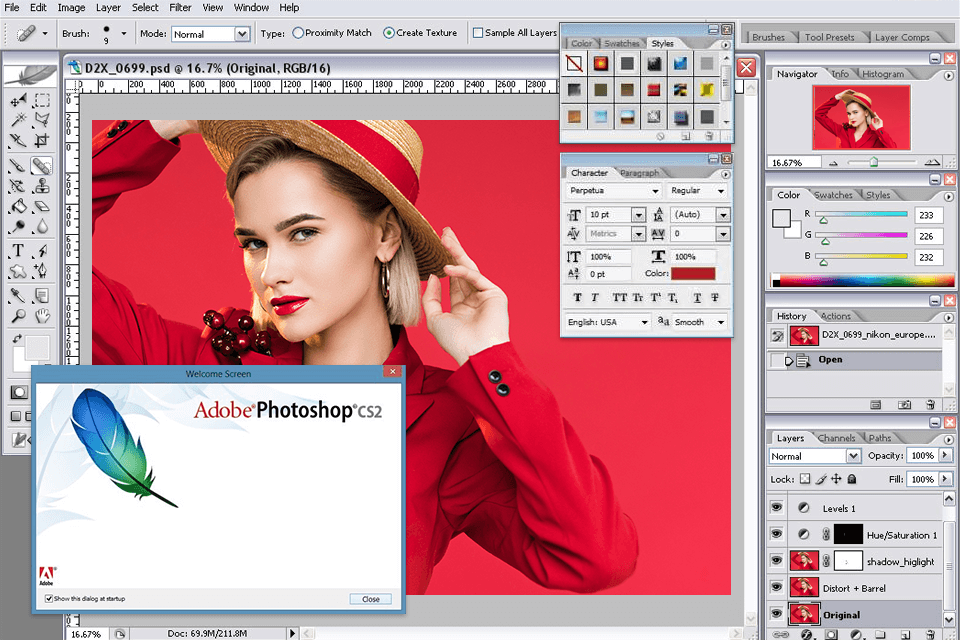Click the Opacity 100% field
Viewport: 960px width, 640px height.
pos(922,456)
